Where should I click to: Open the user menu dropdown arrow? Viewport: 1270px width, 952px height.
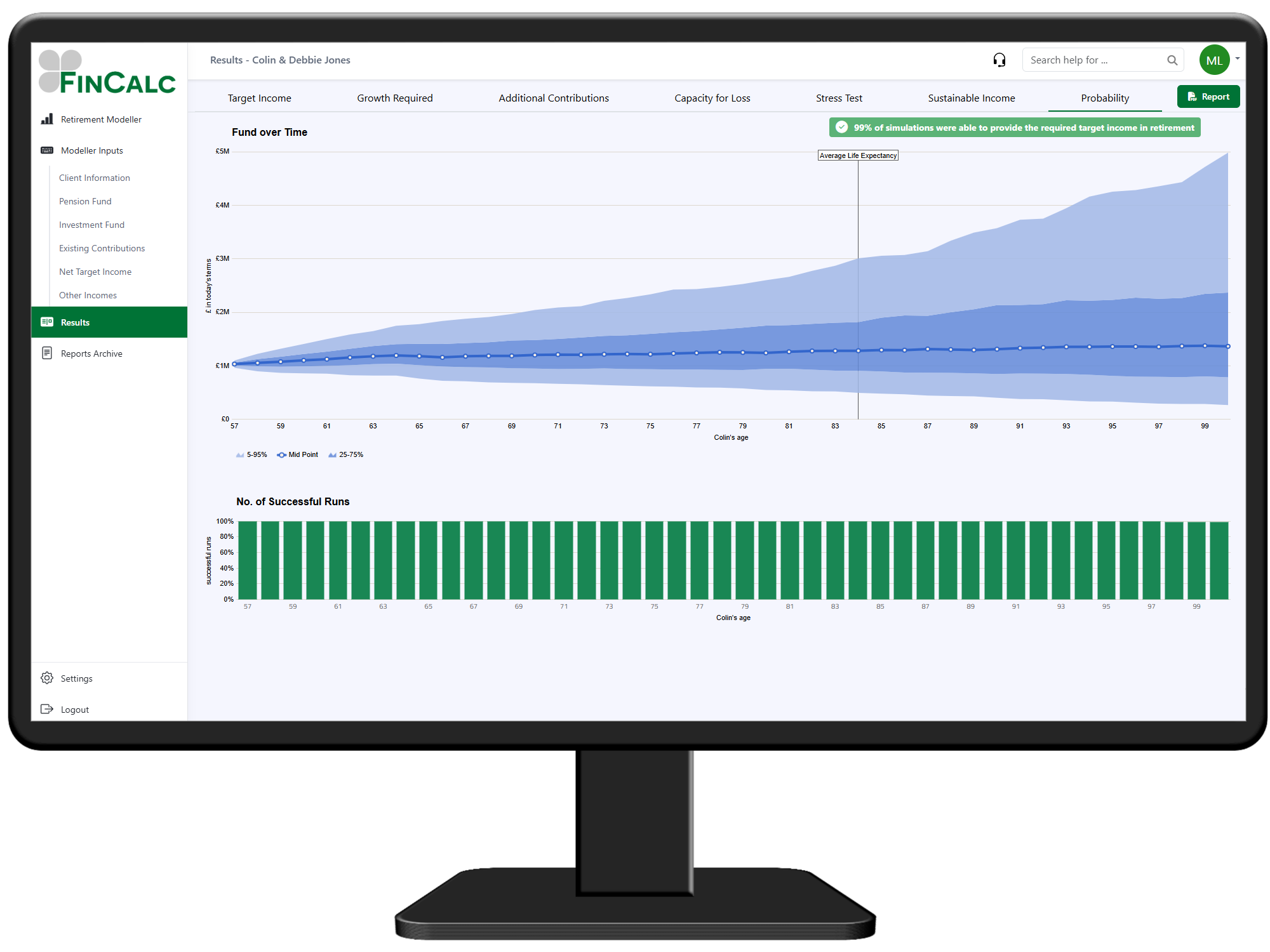tap(1238, 58)
